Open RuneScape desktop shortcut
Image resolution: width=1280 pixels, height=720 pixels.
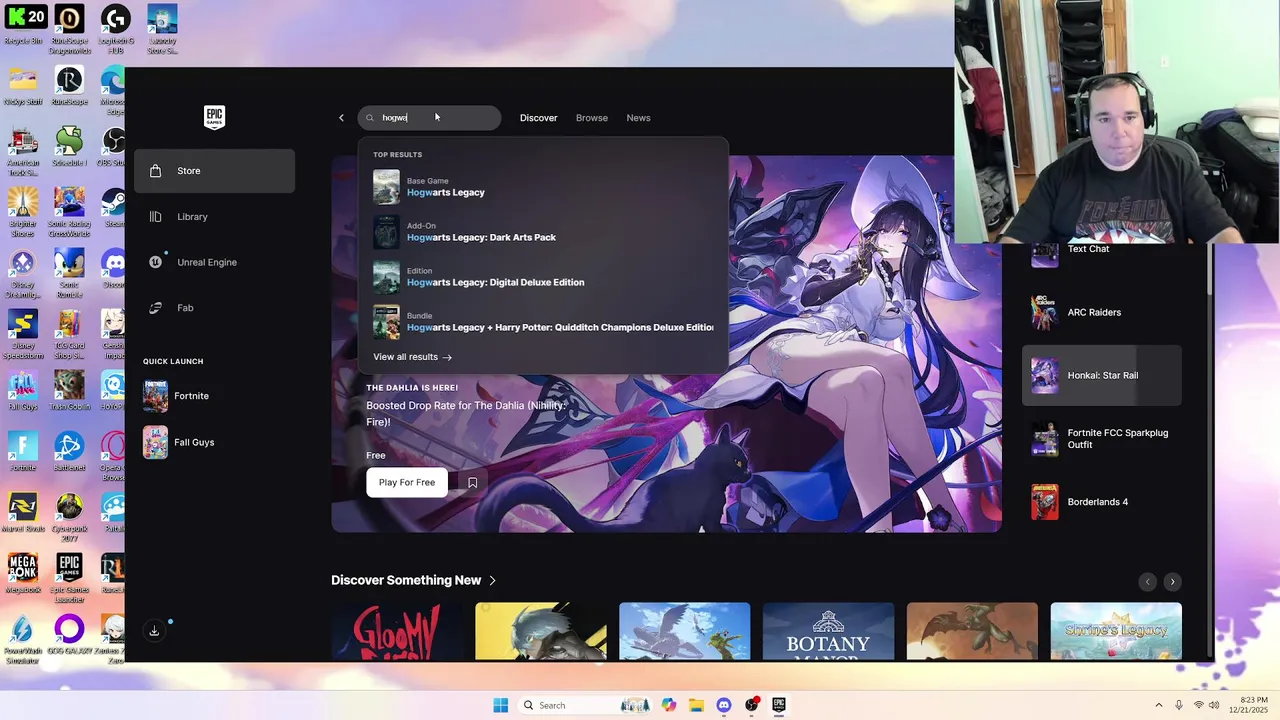click(x=69, y=87)
